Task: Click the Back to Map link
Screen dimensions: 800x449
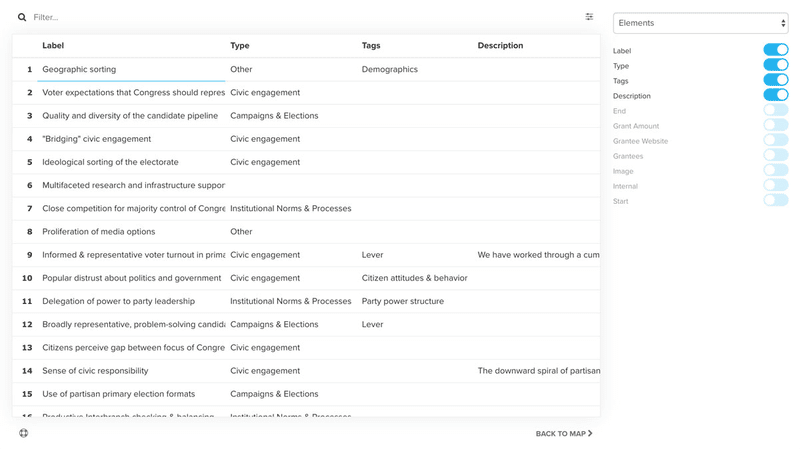Action: point(561,434)
